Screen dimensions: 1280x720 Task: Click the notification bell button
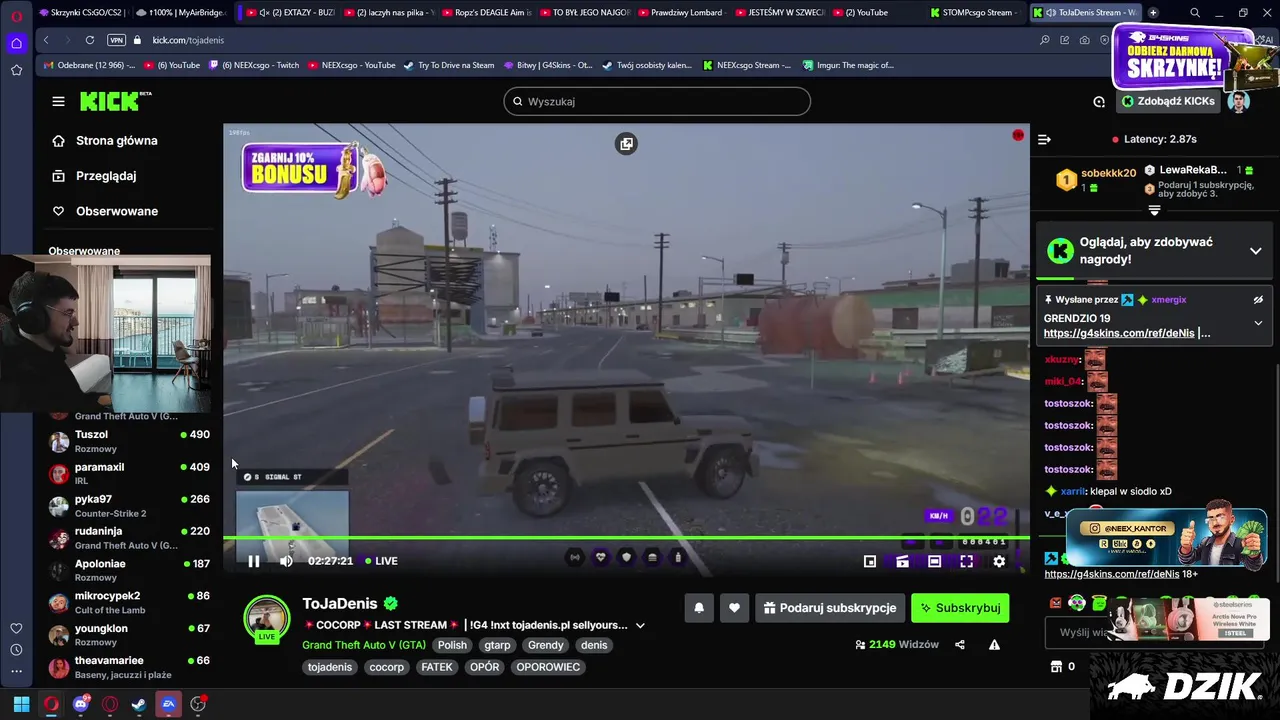[699, 608]
